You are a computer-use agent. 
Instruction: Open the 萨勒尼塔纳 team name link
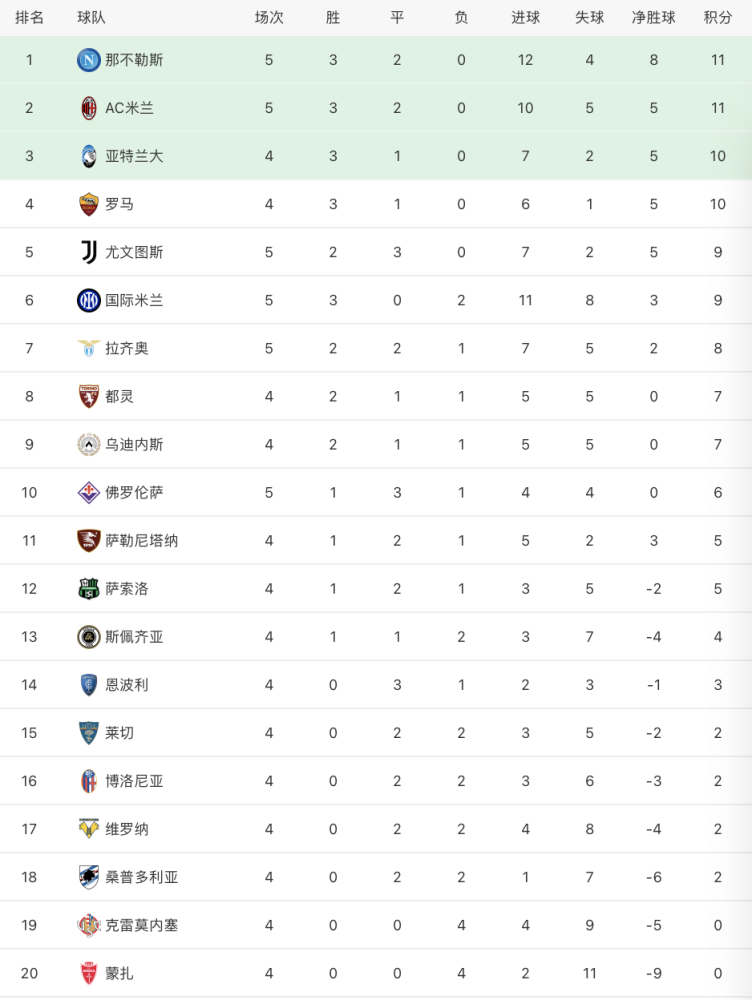click(x=142, y=541)
